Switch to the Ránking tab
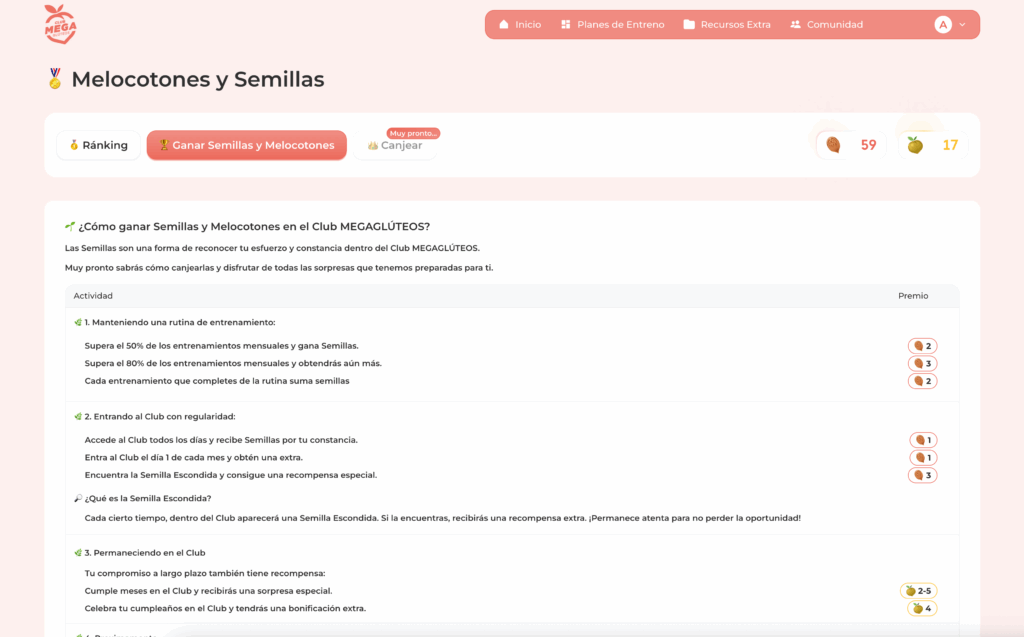Viewport: 1024px width, 637px height. [98, 145]
